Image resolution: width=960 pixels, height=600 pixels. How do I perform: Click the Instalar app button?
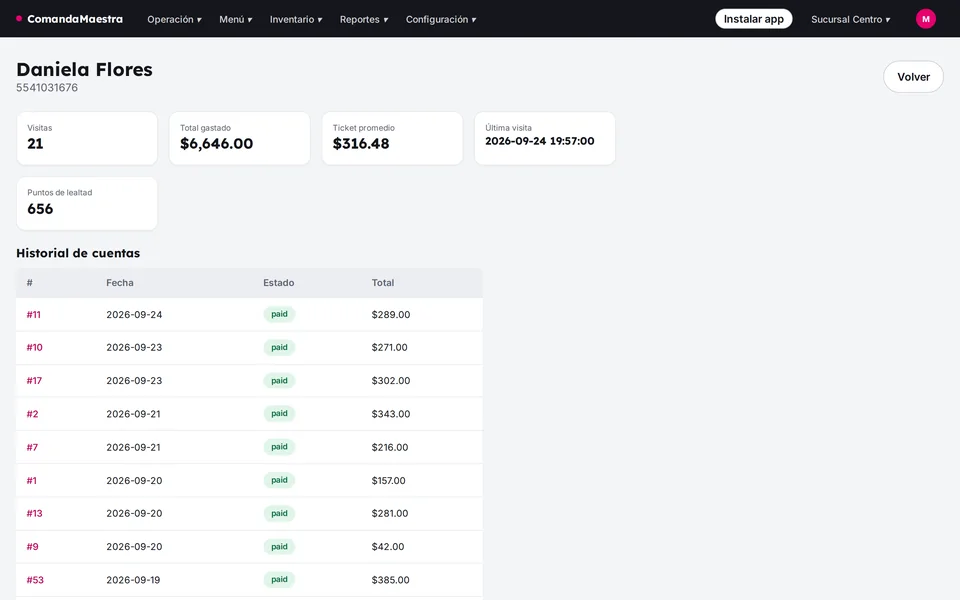point(754,19)
